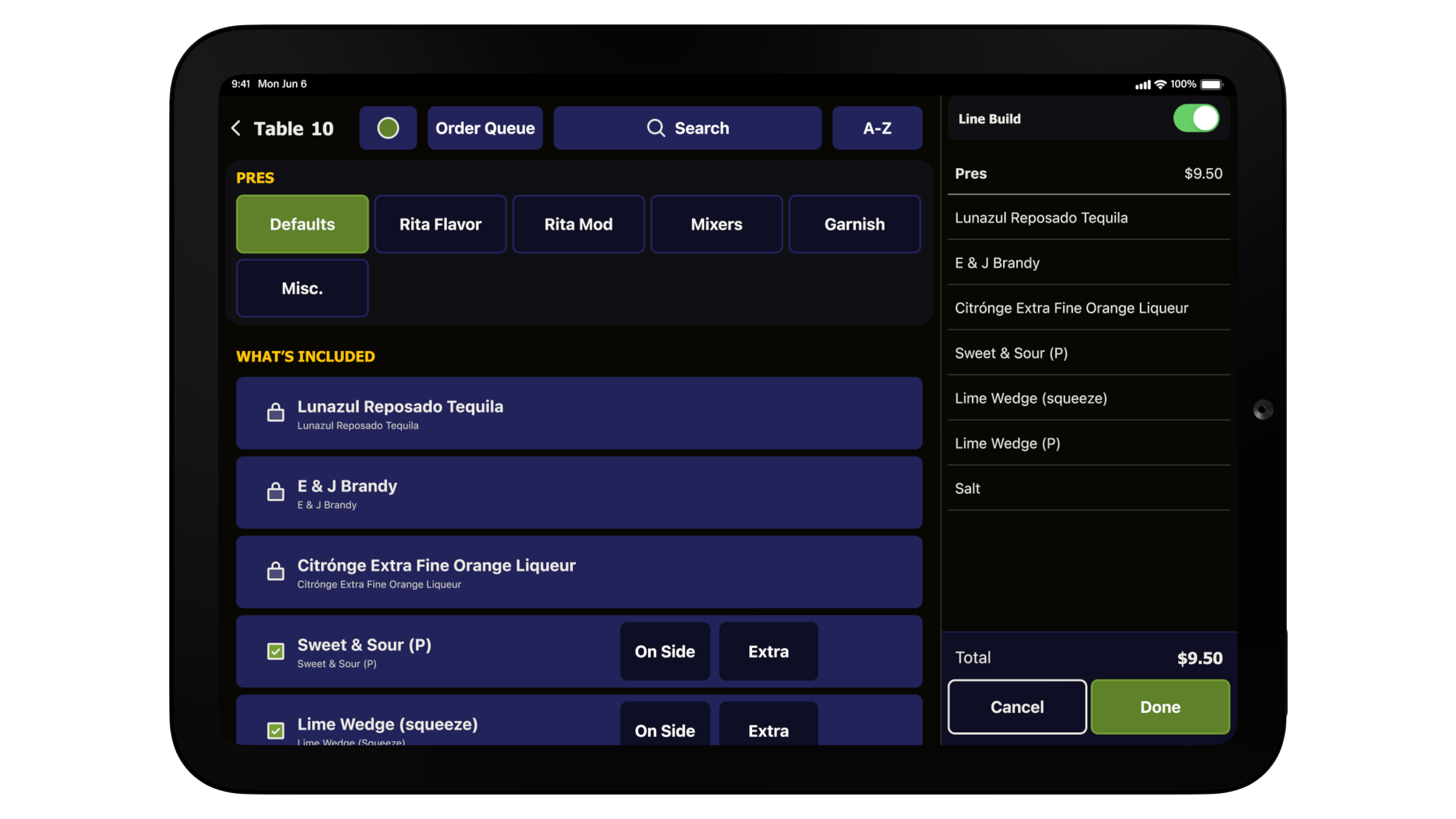Add Extra Sweet & Sour (P)
1456x819 pixels.
click(x=768, y=651)
